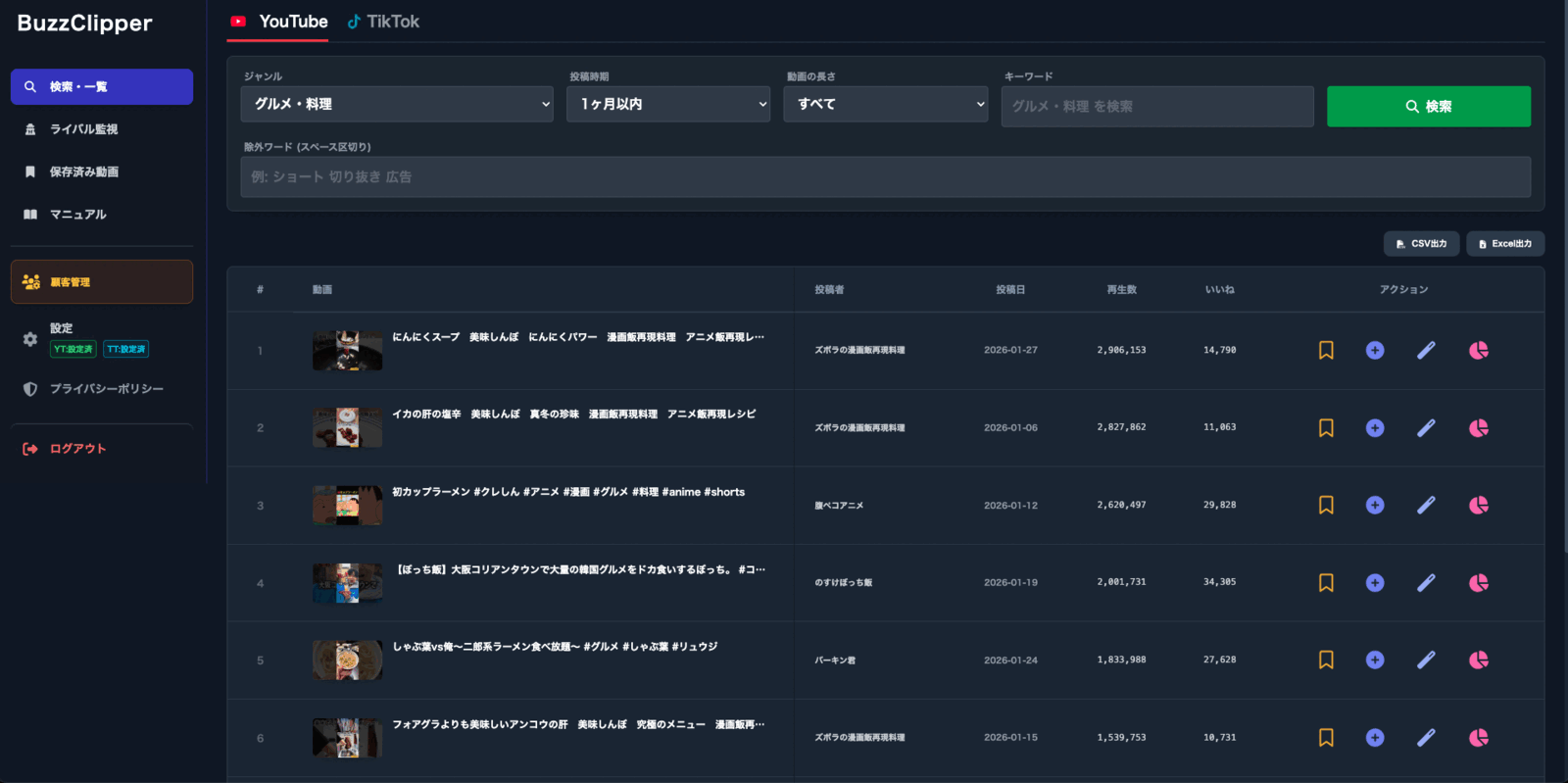Screen dimensions: 1568x783
Task: Open 保存済み動画 in the sidebar
Action: click(x=102, y=171)
